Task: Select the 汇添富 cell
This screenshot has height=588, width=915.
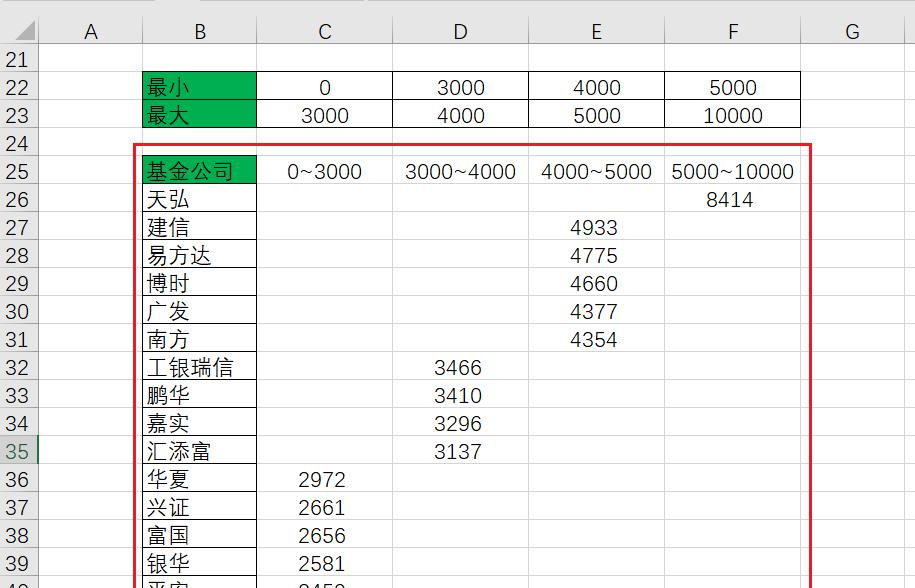Action: [200, 450]
